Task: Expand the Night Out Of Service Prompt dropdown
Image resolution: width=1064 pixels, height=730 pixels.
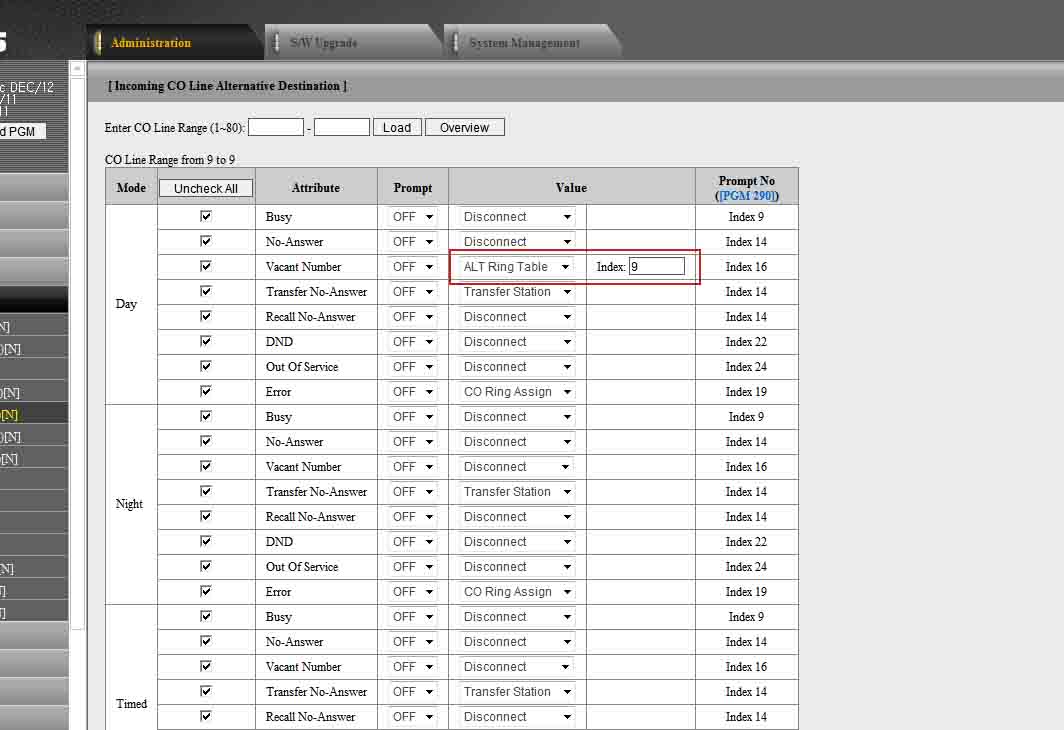Action: point(413,567)
